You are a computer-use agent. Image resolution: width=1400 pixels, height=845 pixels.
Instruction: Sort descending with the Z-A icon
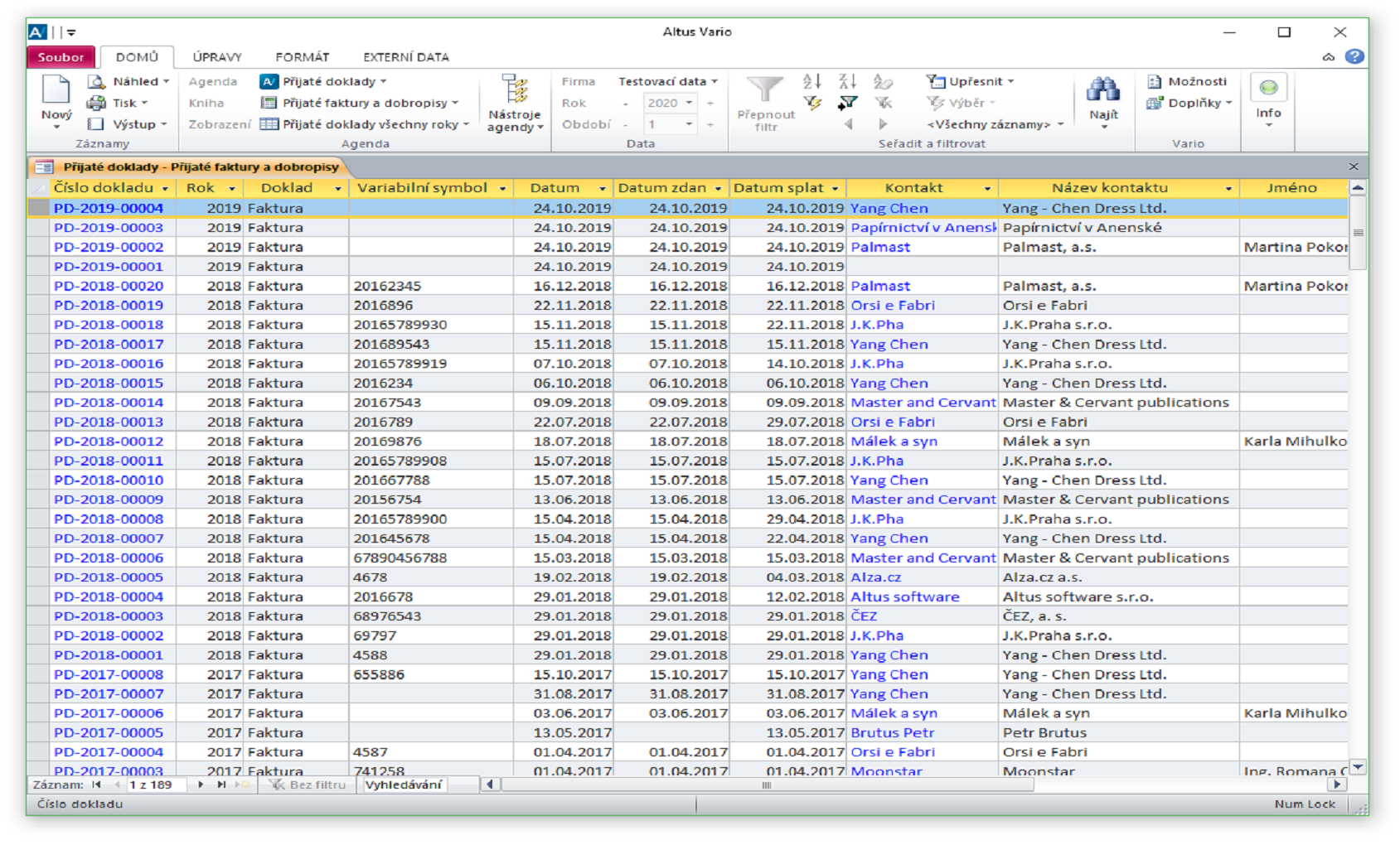(x=847, y=81)
